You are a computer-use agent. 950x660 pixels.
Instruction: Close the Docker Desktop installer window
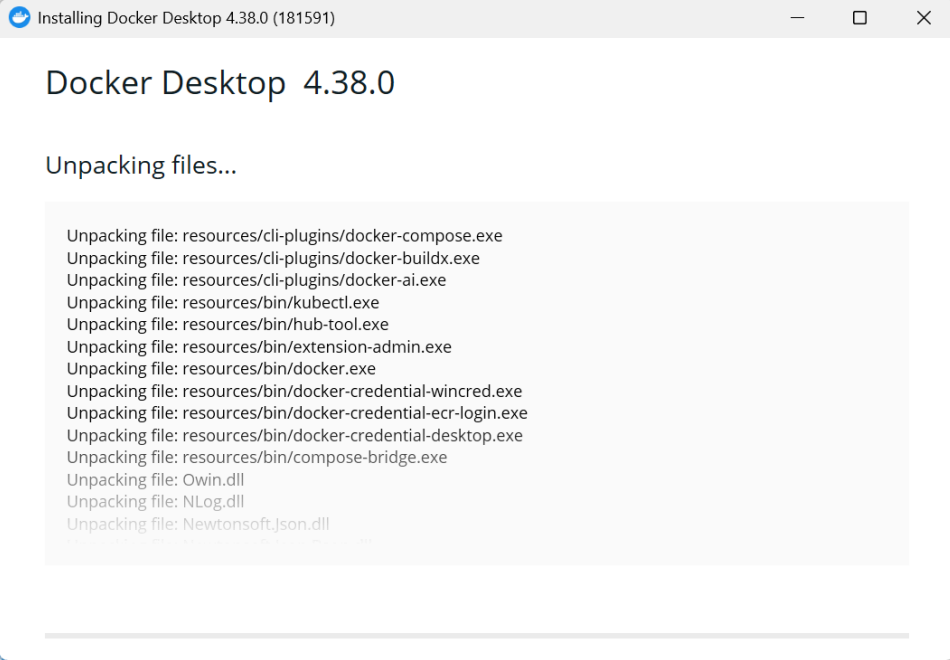[x=923, y=18]
